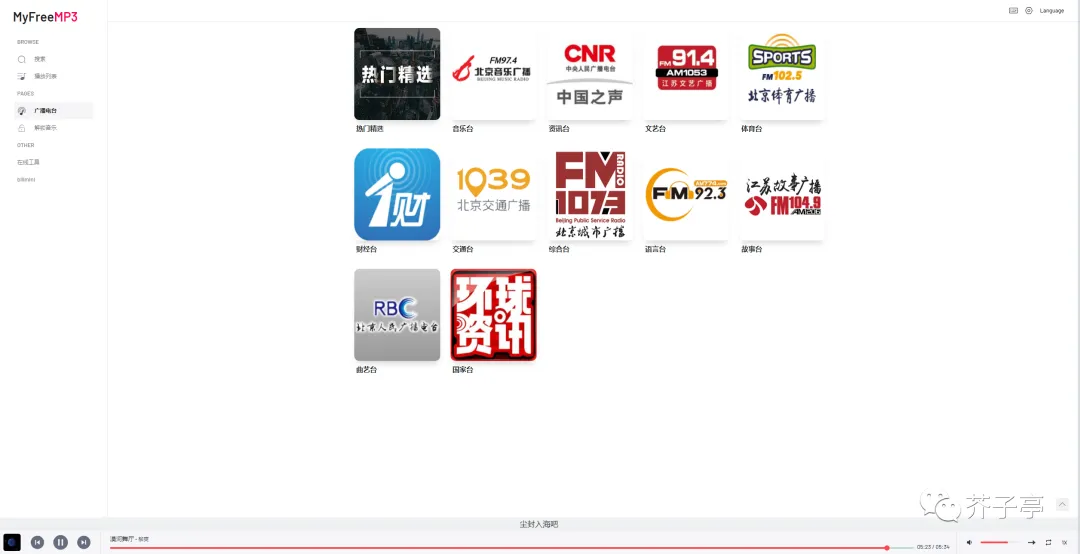Open the blue 财 finance station logo
This screenshot has height=554, width=1080.
coord(397,194)
